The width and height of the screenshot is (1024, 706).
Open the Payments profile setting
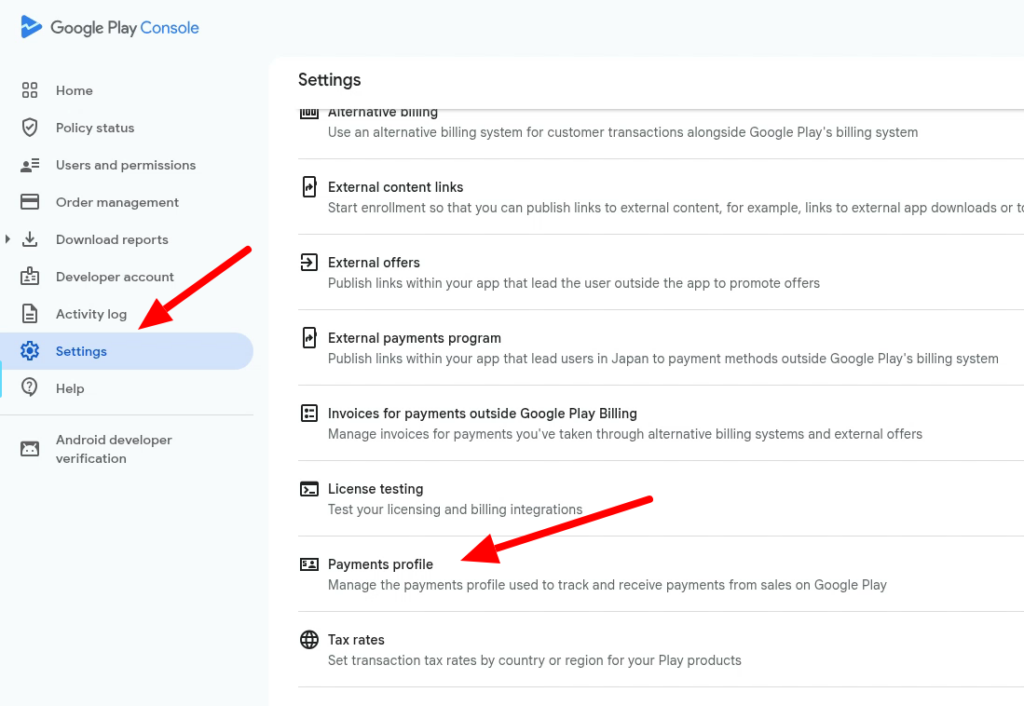tap(380, 565)
